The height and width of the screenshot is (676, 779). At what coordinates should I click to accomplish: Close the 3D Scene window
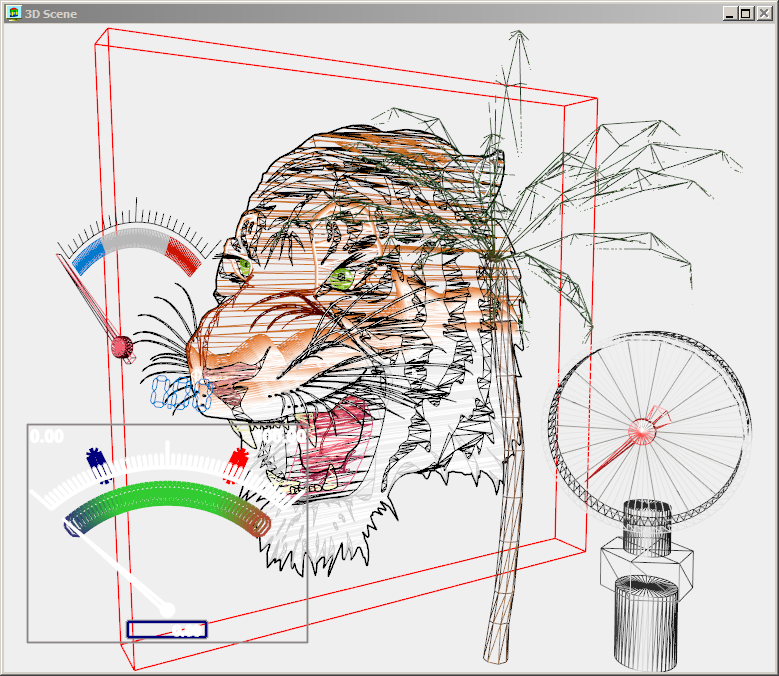pyautogui.click(x=765, y=14)
